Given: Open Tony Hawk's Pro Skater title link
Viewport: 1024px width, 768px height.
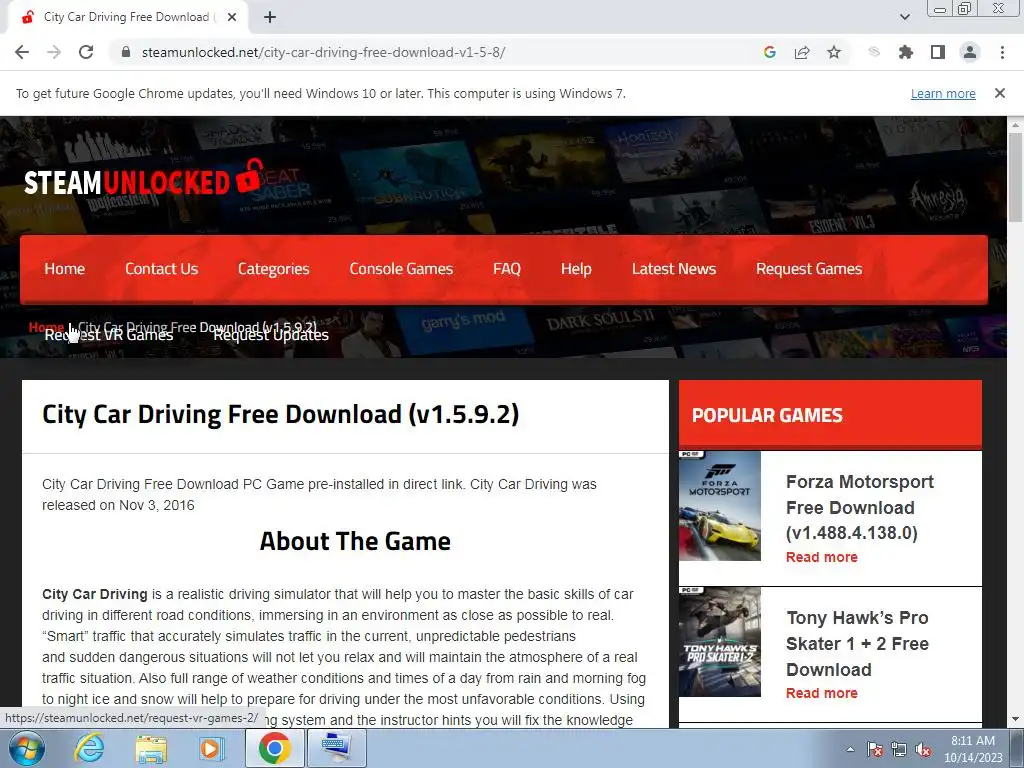Looking at the screenshot, I should point(857,643).
